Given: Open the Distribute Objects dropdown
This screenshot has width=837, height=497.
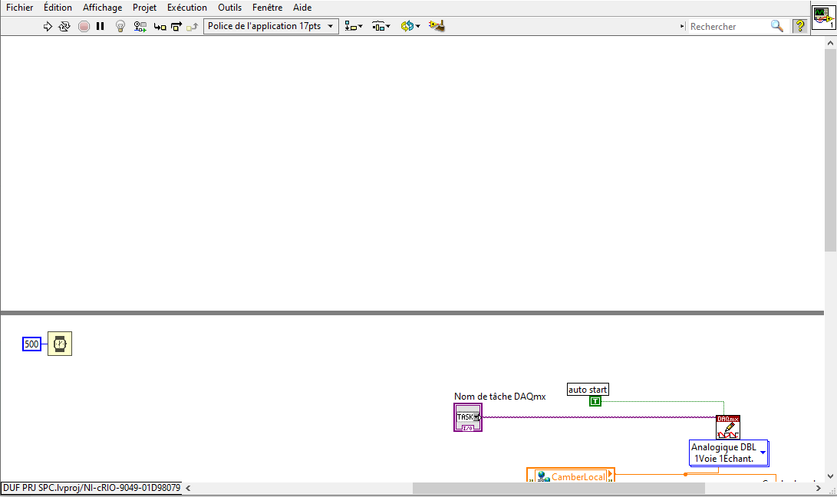Looking at the screenshot, I should (381, 26).
